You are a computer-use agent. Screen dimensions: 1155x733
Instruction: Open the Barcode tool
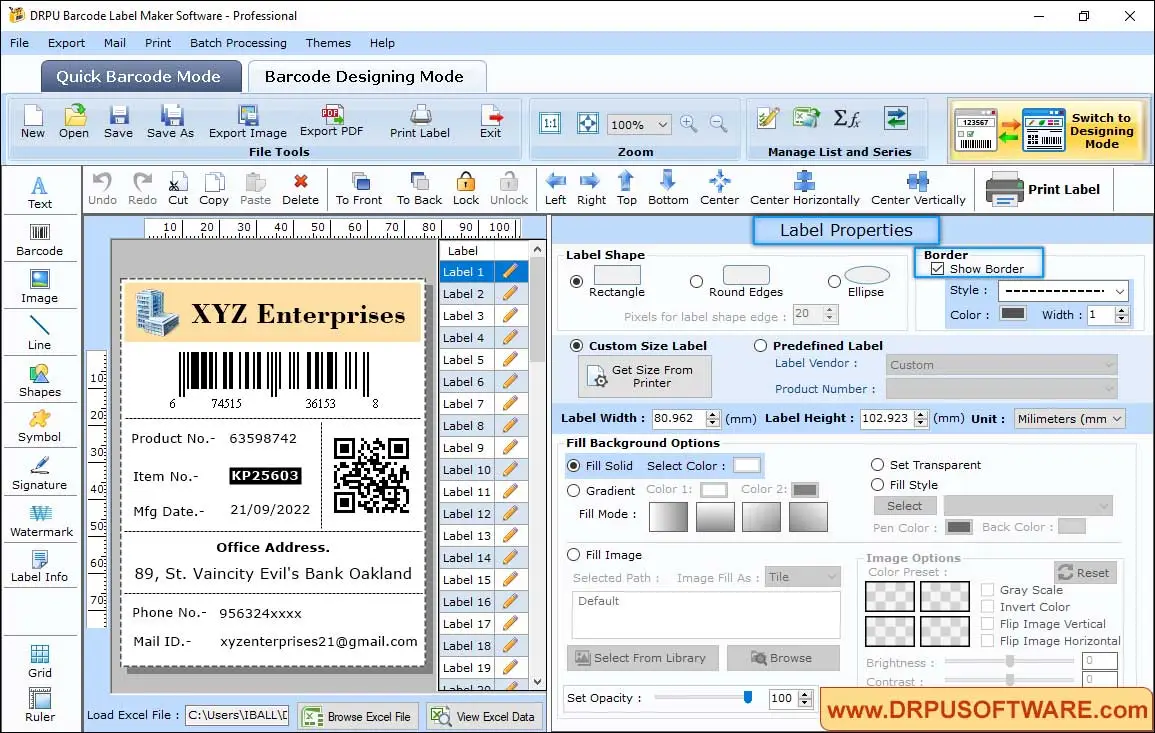point(39,238)
